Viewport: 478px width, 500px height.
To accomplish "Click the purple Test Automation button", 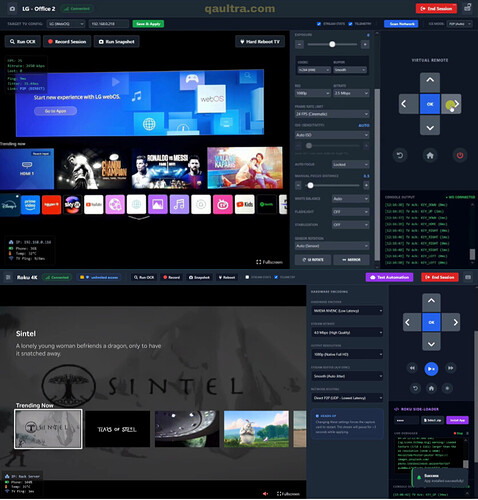I will tap(389, 277).
